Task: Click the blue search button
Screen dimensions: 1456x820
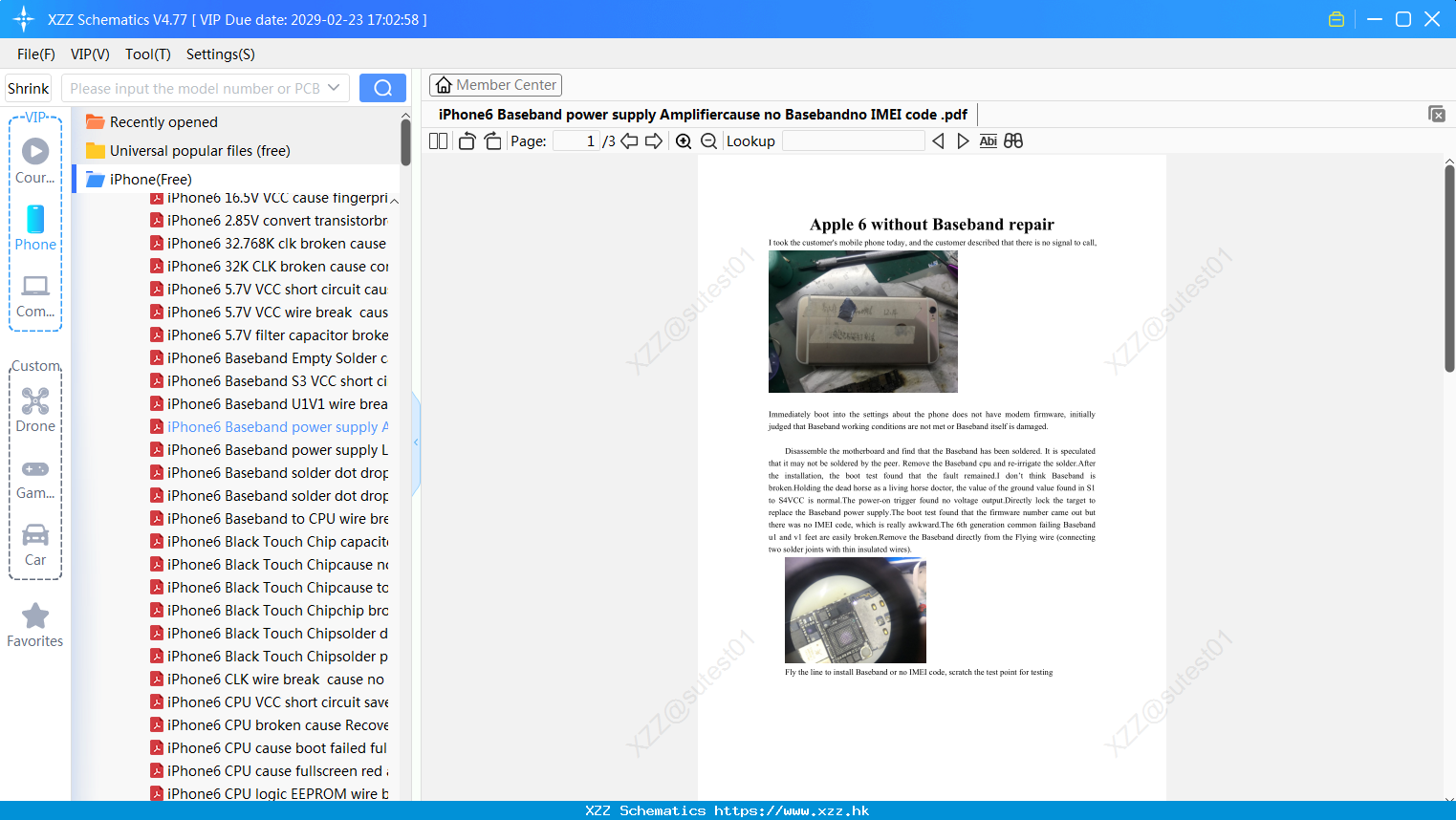Action: pyautogui.click(x=382, y=88)
